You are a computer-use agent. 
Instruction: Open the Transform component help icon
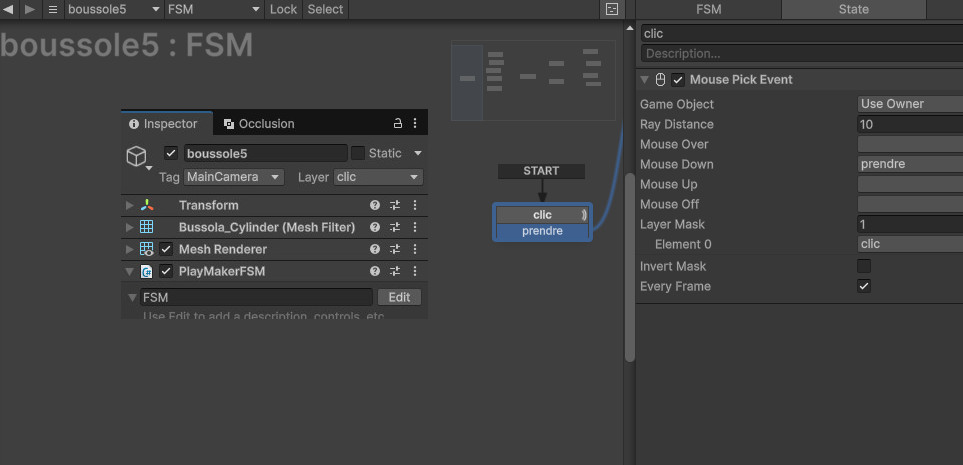pos(375,205)
